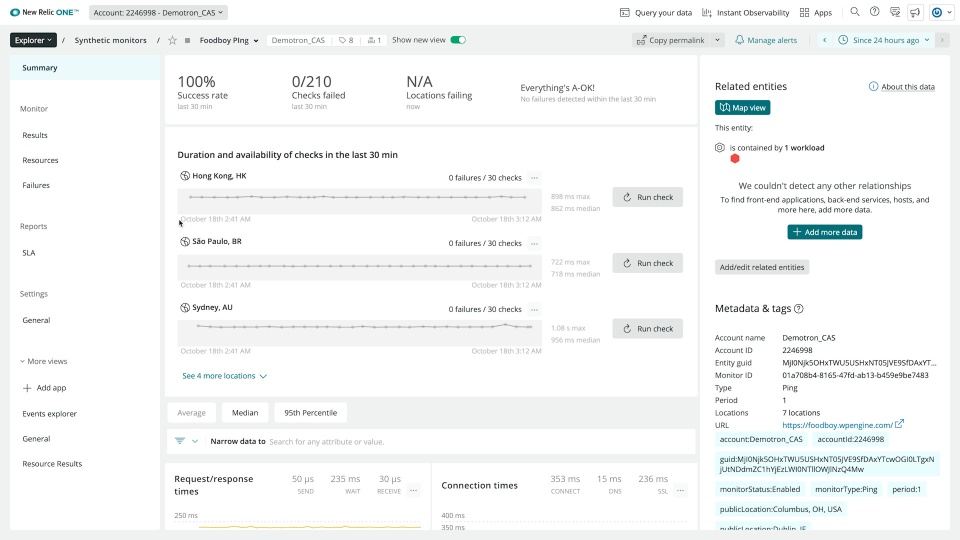960x540 pixels.
Task: Click Add app in the sidebar
Action: pos(44,388)
